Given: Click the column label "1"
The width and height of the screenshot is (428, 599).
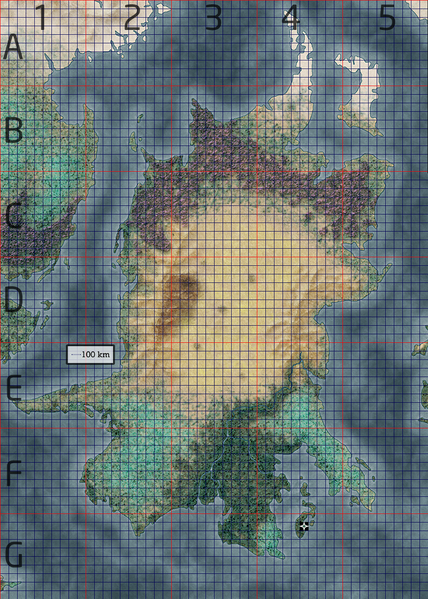Looking at the screenshot, I should point(41,18).
